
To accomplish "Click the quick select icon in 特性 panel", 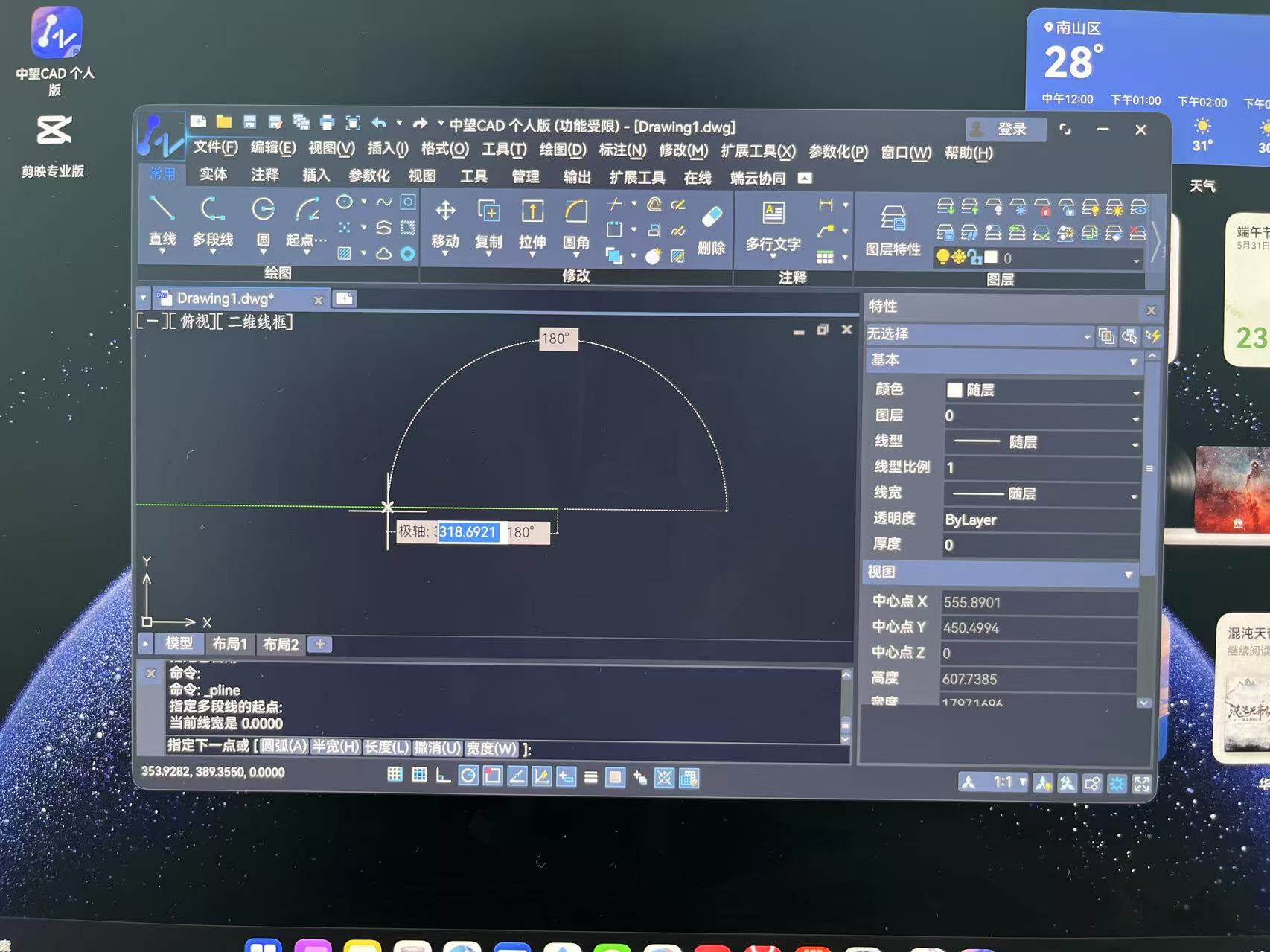I will point(1153,336).
